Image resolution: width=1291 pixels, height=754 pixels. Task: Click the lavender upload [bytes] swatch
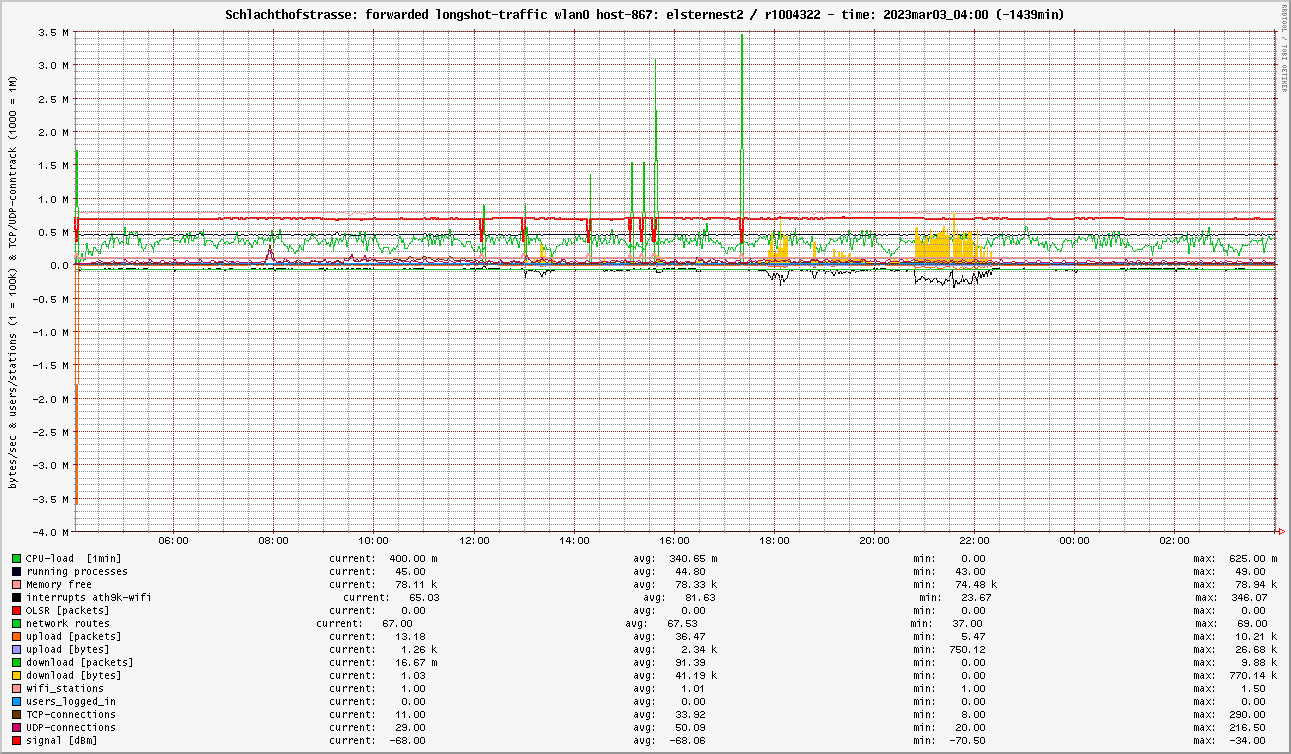click(x=17, y=649)
